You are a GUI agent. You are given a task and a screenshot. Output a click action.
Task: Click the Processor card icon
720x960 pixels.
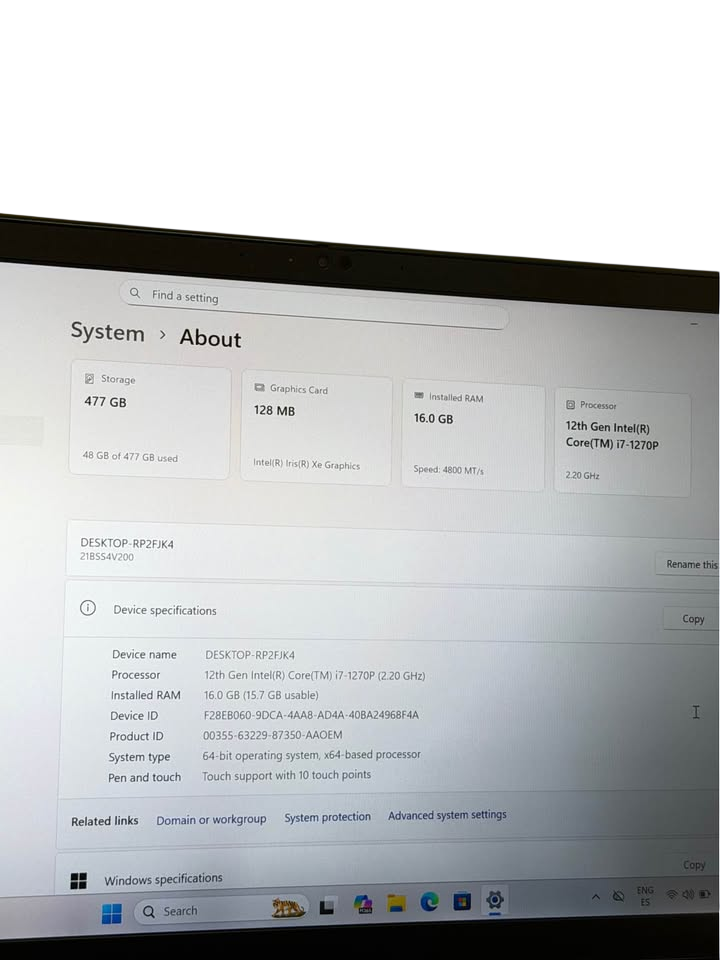(x=571, y=404)
